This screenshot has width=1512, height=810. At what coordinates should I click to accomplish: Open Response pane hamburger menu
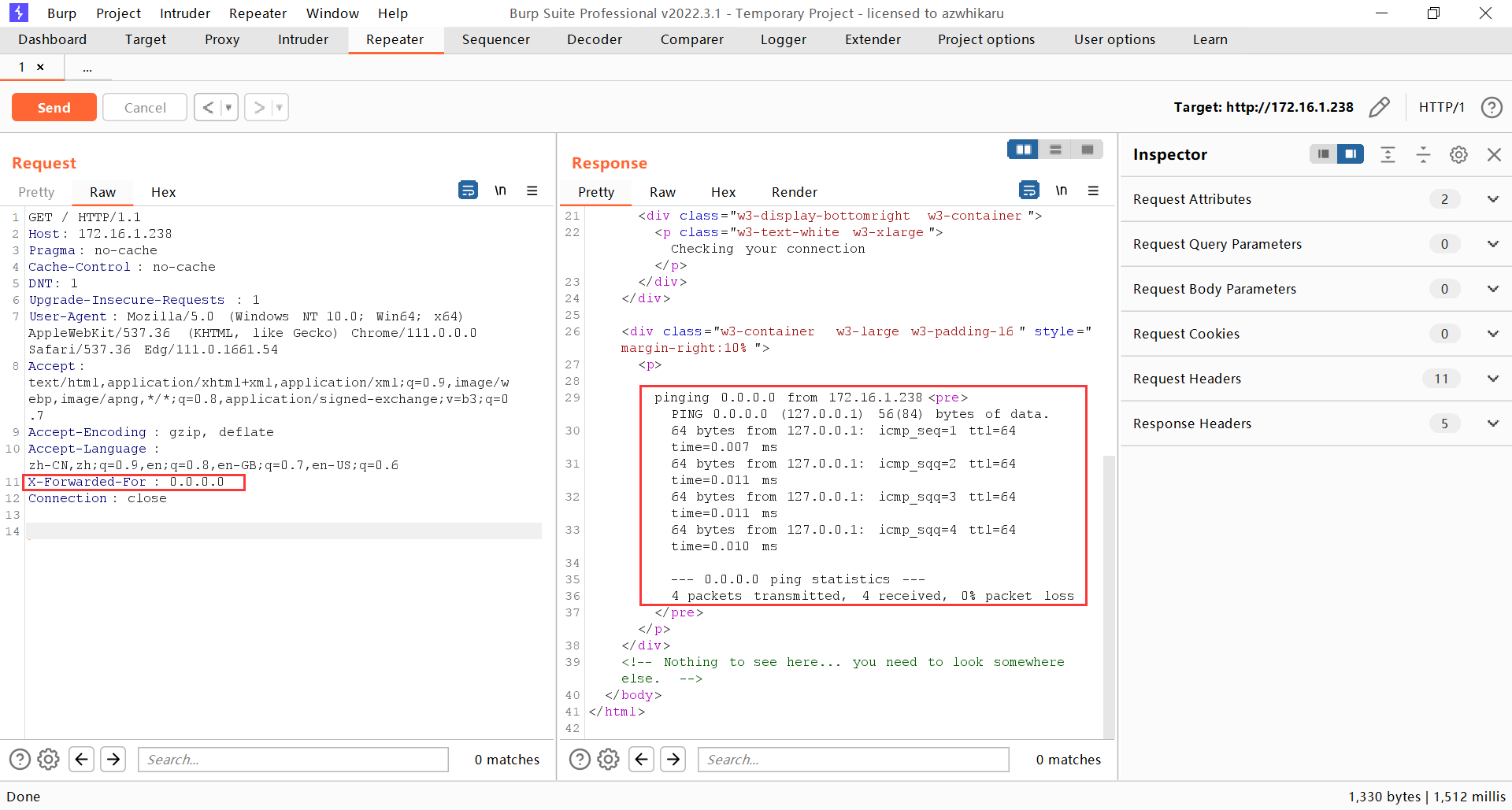tap(1093, 190)
